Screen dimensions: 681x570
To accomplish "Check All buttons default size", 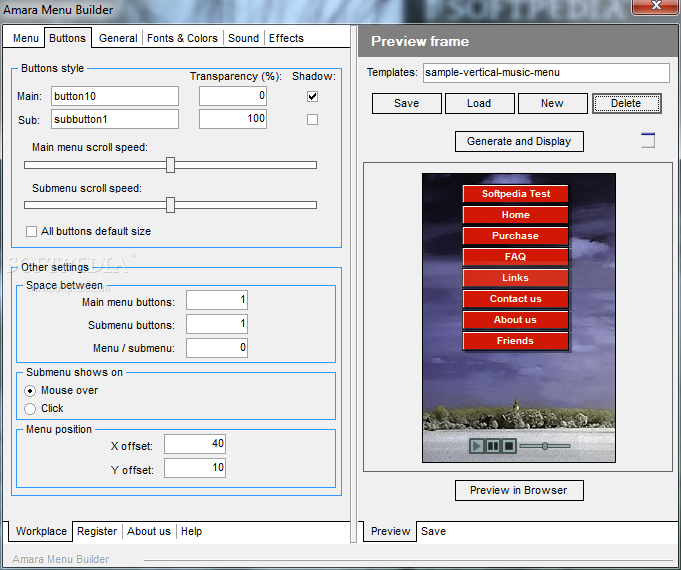I will tap(31, 231).
